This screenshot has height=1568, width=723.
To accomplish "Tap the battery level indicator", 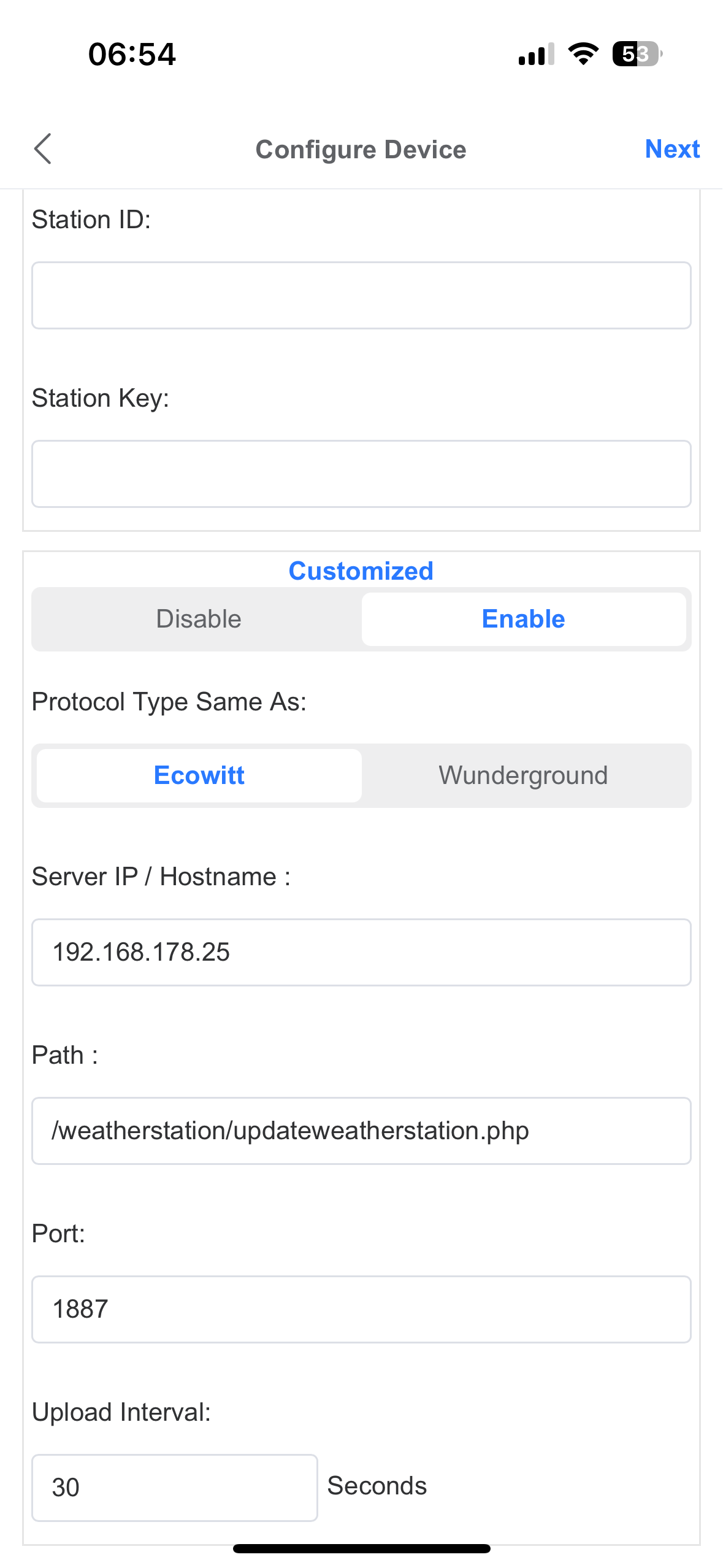I will coord(637,54).
